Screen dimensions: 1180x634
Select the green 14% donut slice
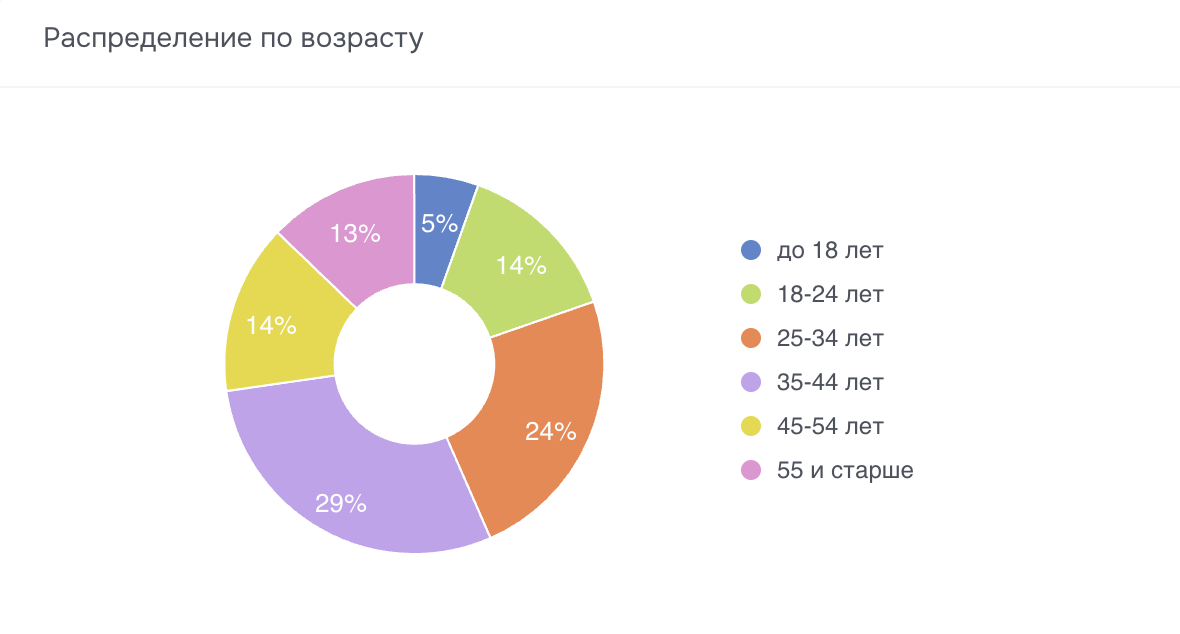[520, 264]
